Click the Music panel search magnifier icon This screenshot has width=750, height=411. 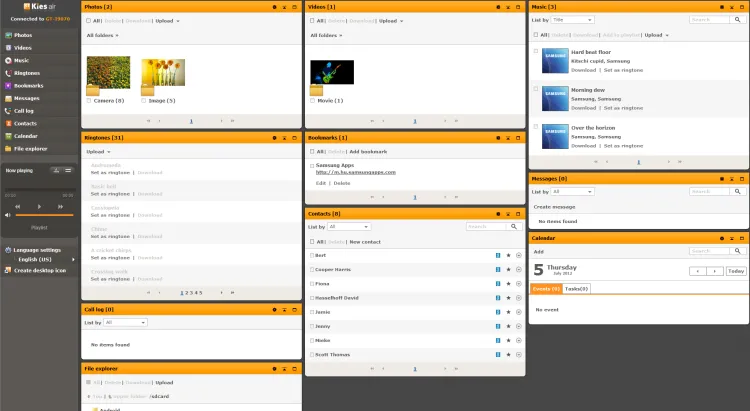tap(738, 20)
